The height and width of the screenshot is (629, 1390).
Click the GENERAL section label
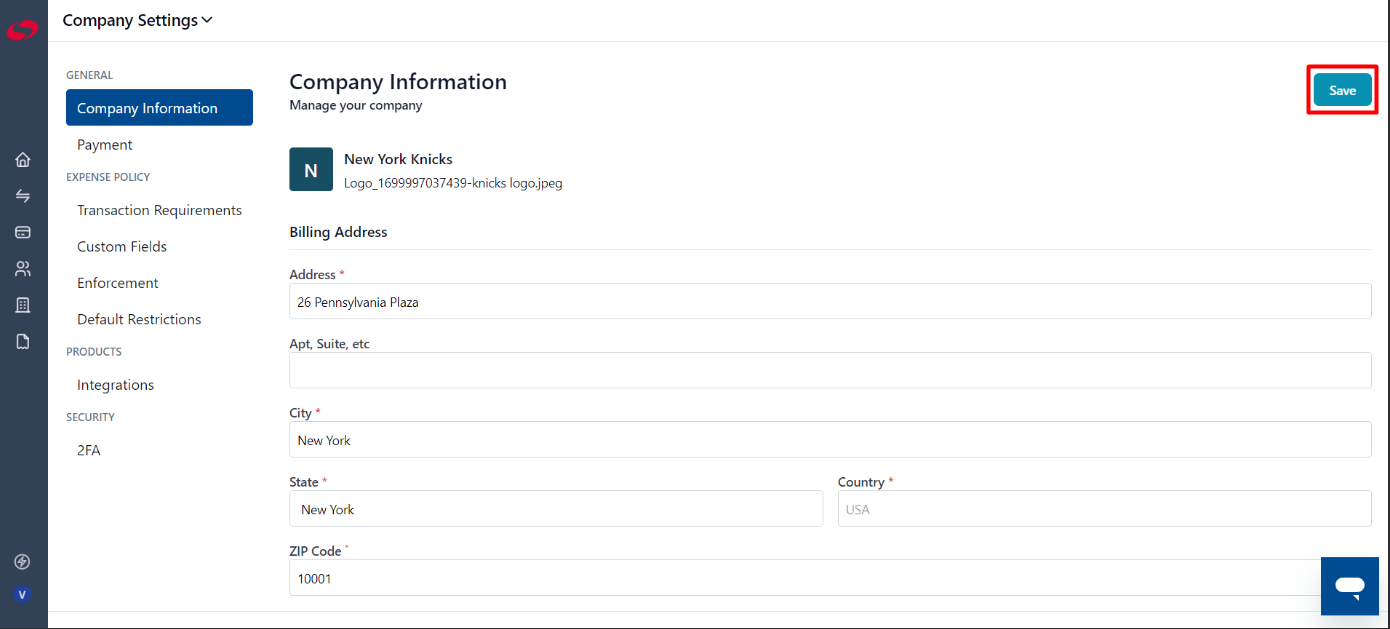(x=90, y=75)
